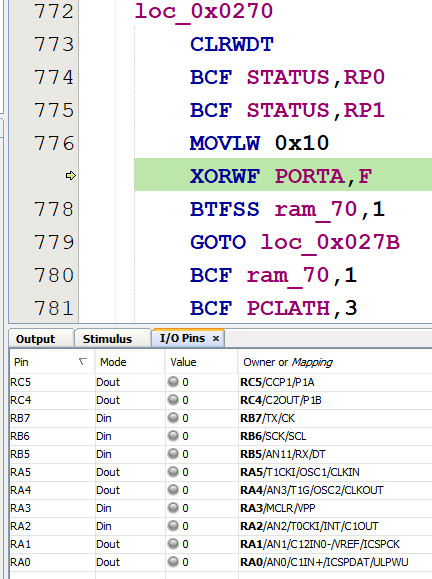This screenshot has height=579, width=432.
Task: Click the RB7 pin state LED icon
Action: tap(173, 418)
